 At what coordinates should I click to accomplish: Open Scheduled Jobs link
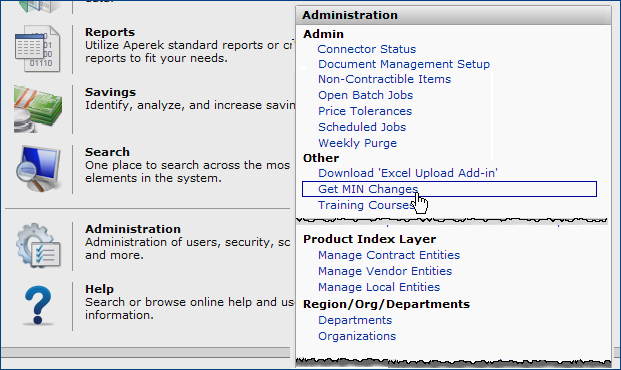click(x=362, y=127)
